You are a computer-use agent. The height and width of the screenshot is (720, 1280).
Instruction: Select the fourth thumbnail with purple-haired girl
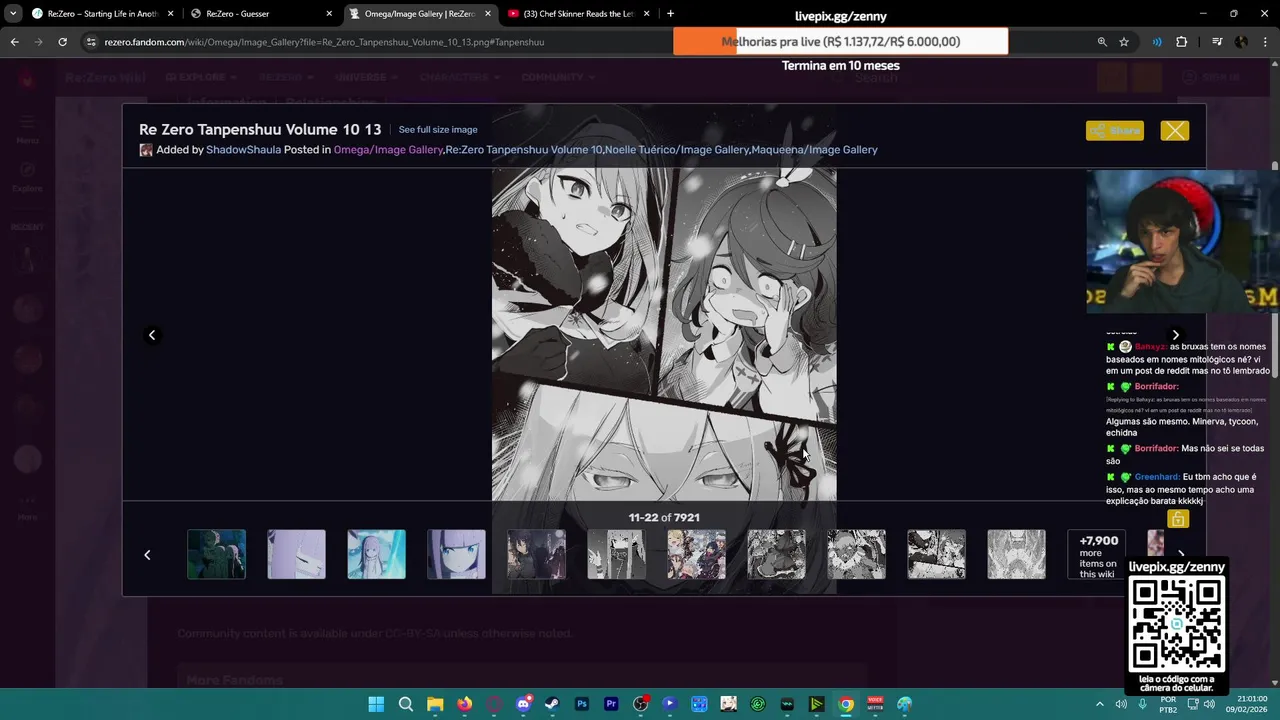click(x=456, y=554)
